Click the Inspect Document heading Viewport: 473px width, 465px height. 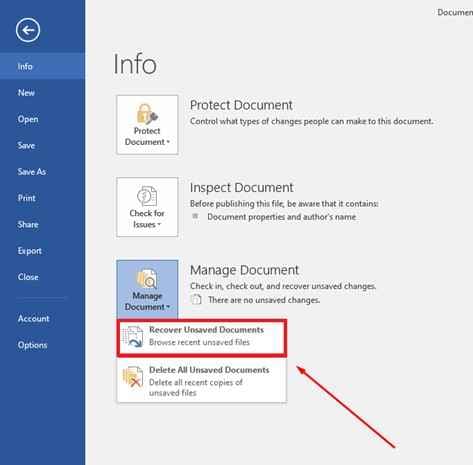tap(242, 187)
